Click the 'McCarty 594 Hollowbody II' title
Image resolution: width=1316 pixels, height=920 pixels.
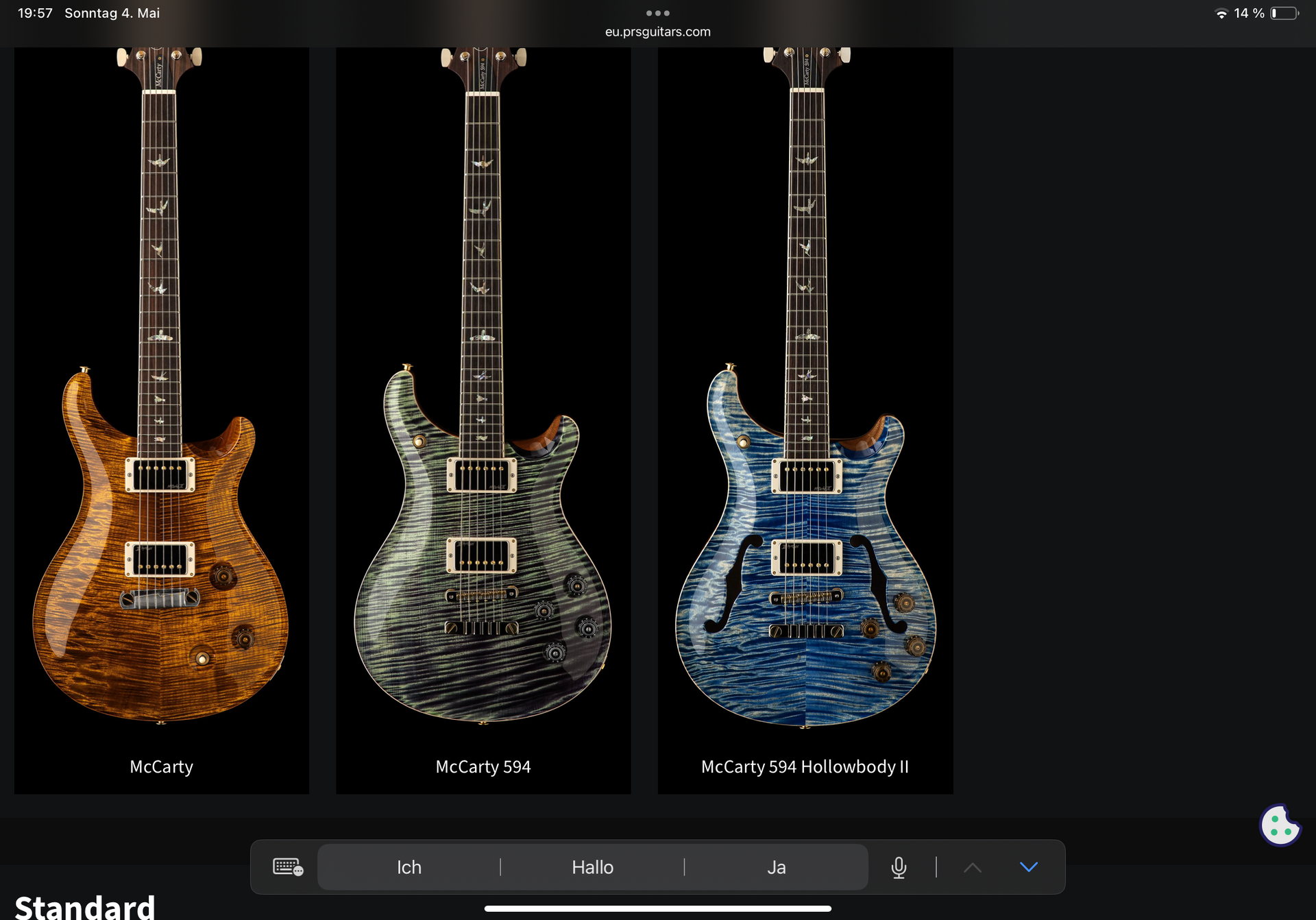click(805, 766)
